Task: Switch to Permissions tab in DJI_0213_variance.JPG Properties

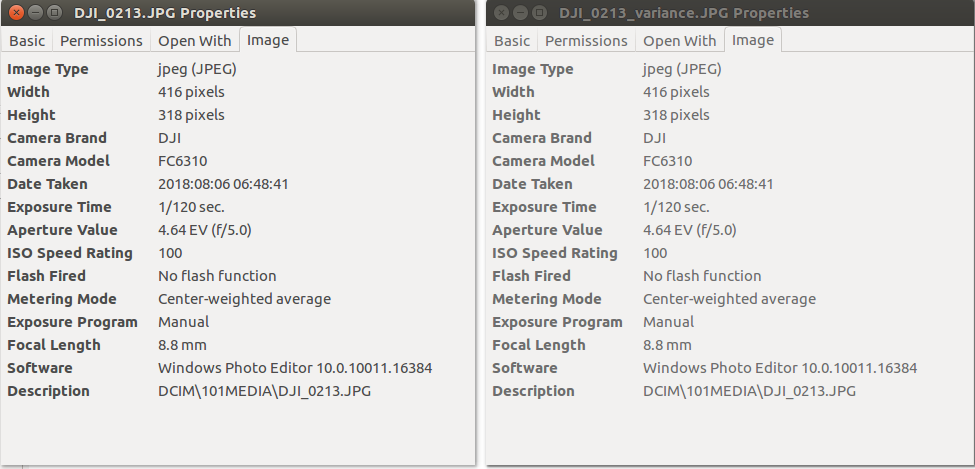Action: point(586,41)
